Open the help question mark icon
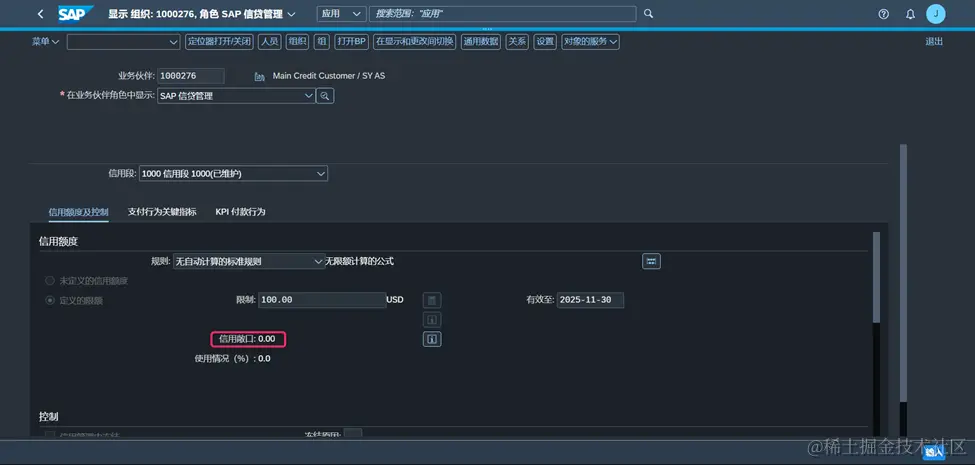The image size is (975, 465). tap(884, 14)
